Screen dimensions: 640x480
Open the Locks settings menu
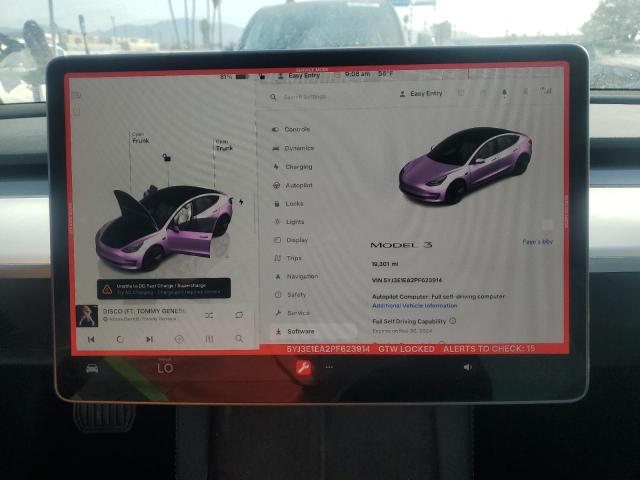point(289,203)
